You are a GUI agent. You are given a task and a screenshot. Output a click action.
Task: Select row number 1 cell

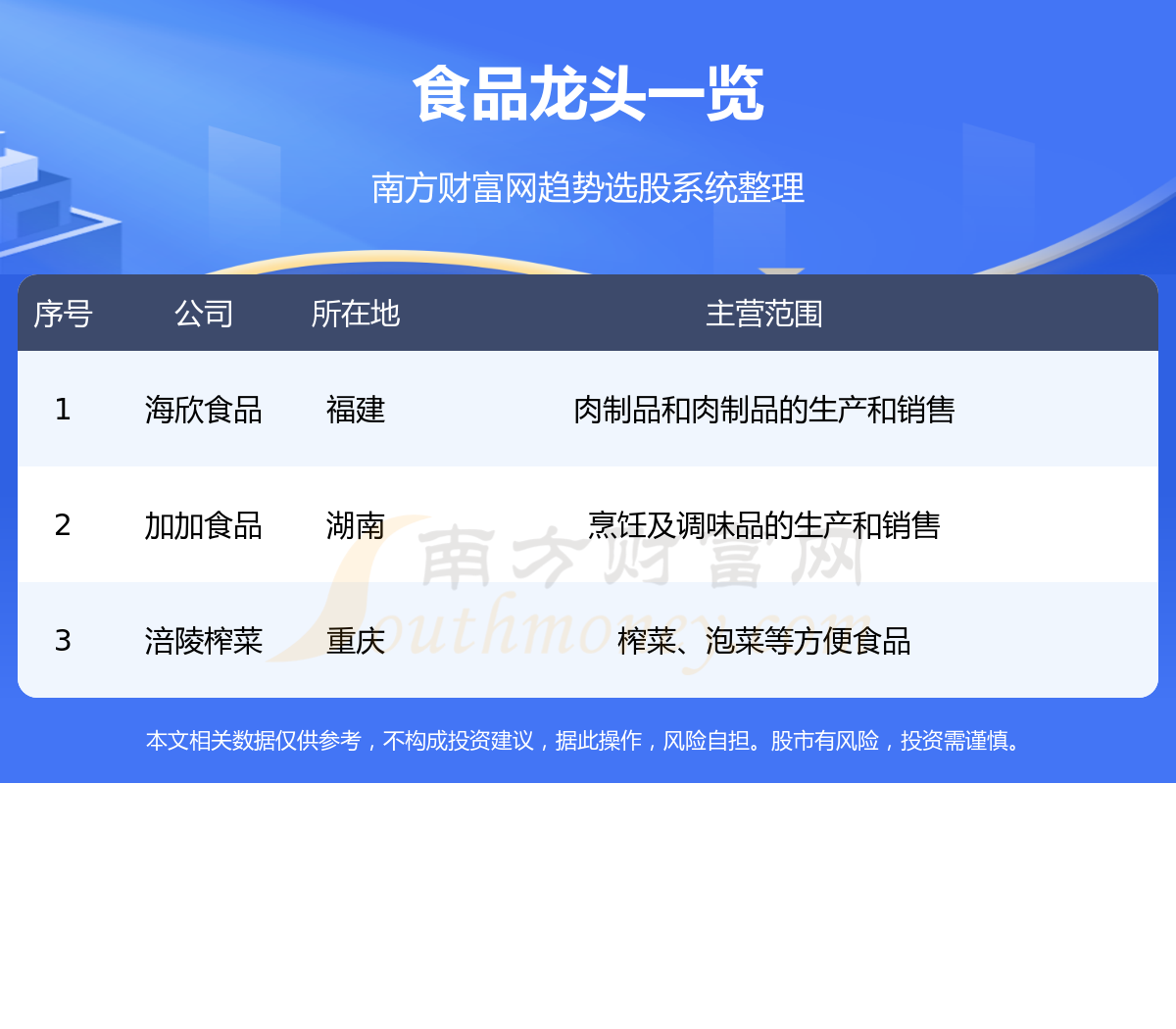point(63,410)
